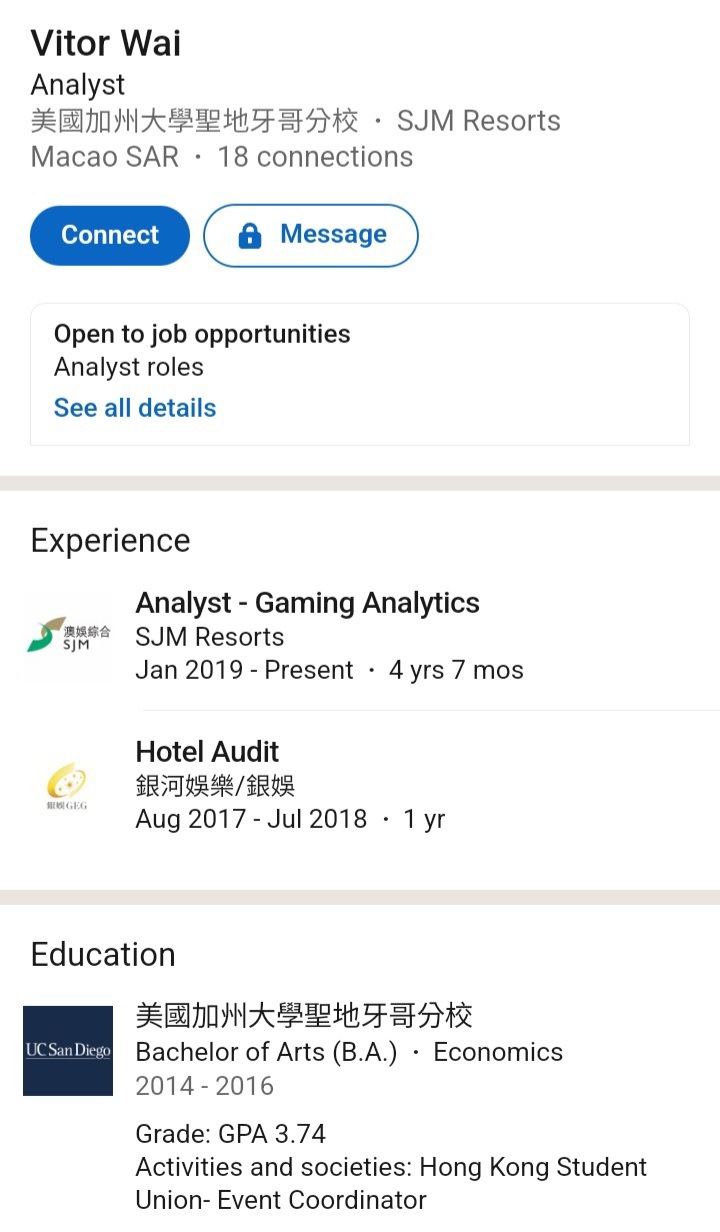Screen dimensions: 720x1232
Task: Click the Experience section heading
Action: click(110, 541)
